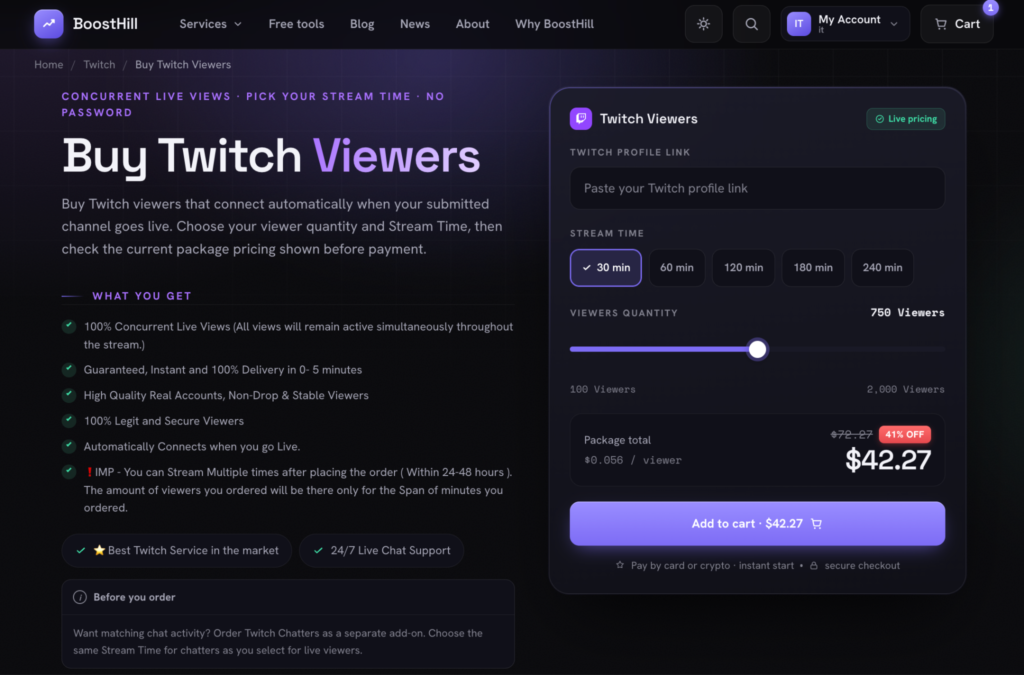This screenshot has height=675, width=1024.
Task: Click the cart icon in header
Action: point(941,24)
